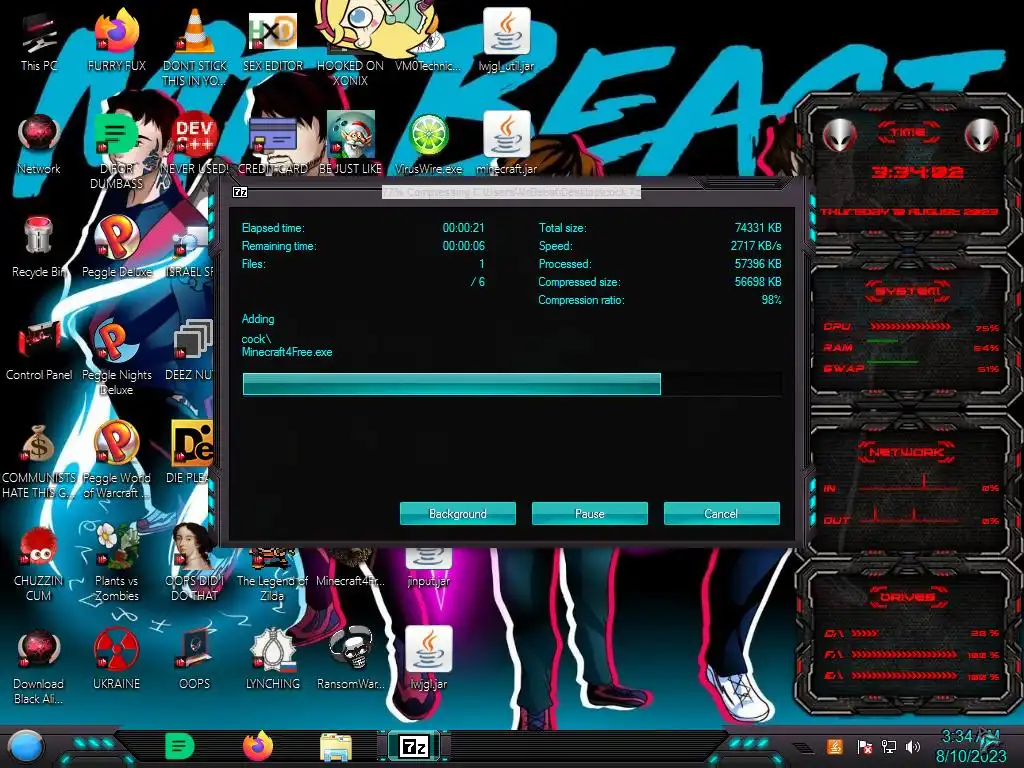Launch Peggle Nights Deluxe
The width and height of the screenshot is (1024, 768).
point(116,357)
